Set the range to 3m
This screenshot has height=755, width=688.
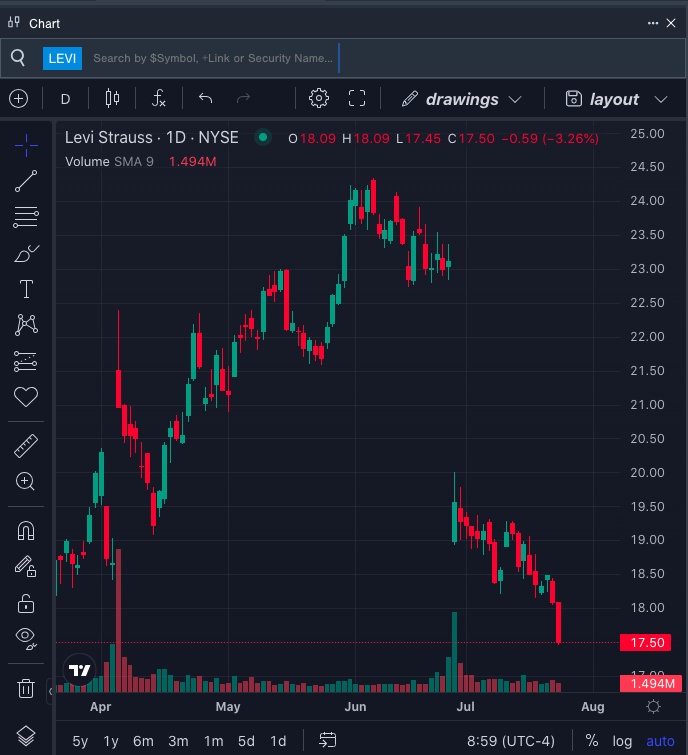(178, 741)
